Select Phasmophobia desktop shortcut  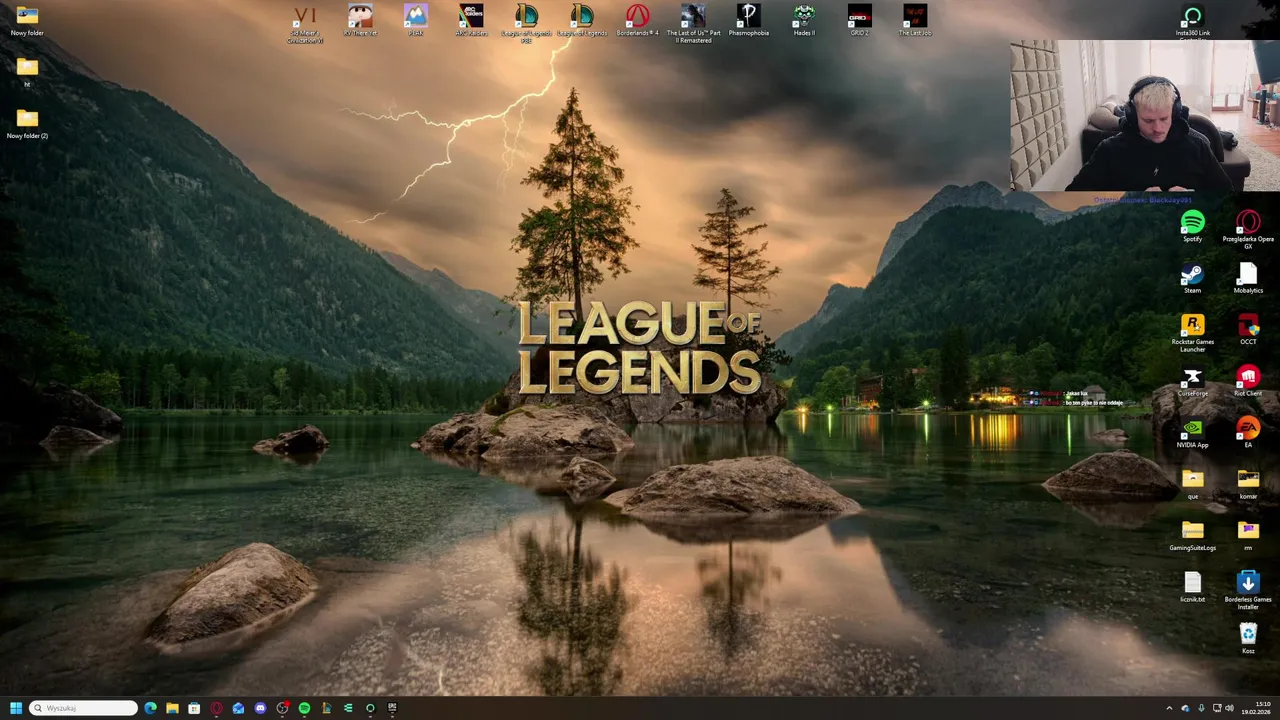click(x=748, y=22)
